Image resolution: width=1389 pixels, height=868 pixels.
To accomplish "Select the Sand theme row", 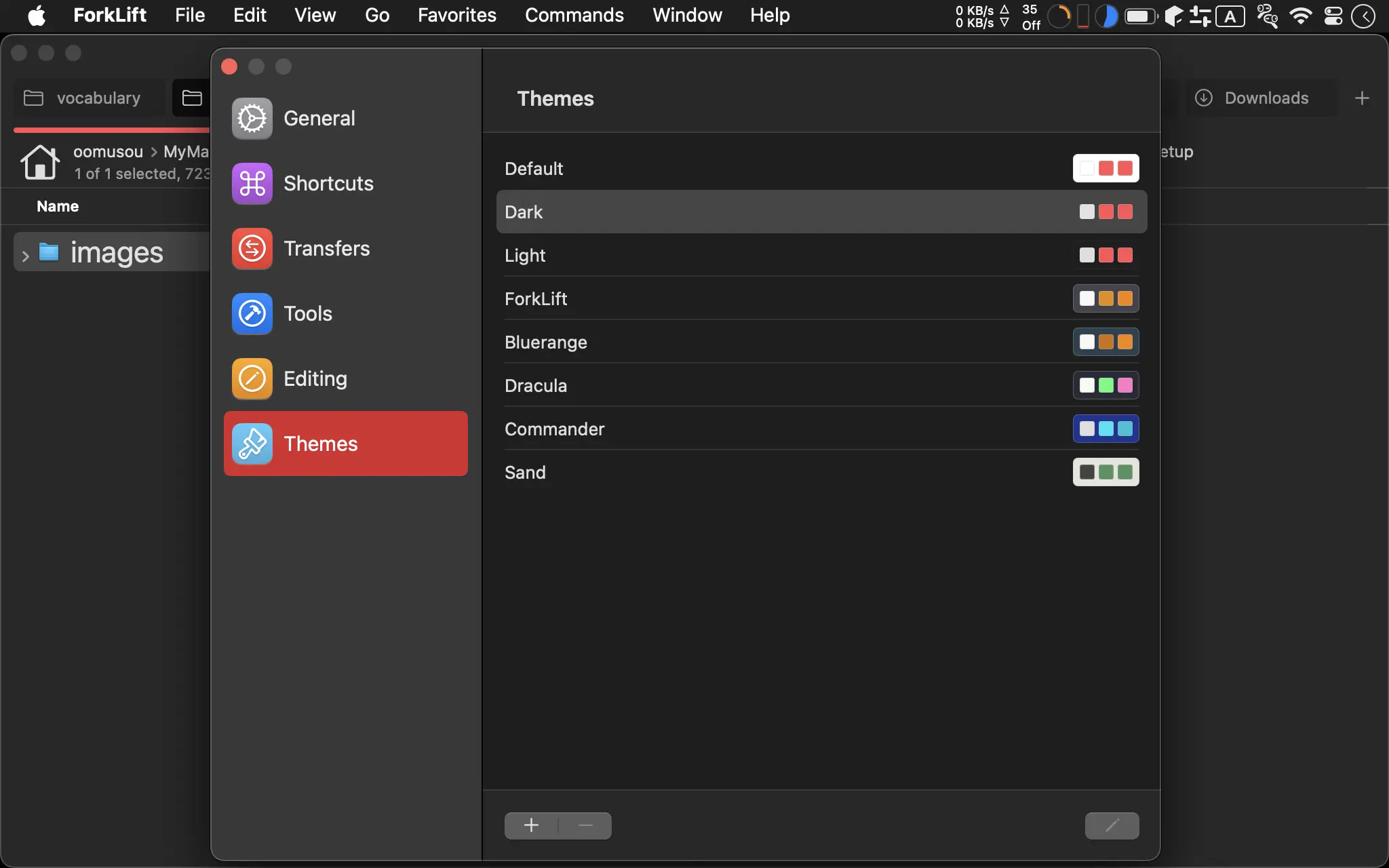I will click(x=821, y=472).
